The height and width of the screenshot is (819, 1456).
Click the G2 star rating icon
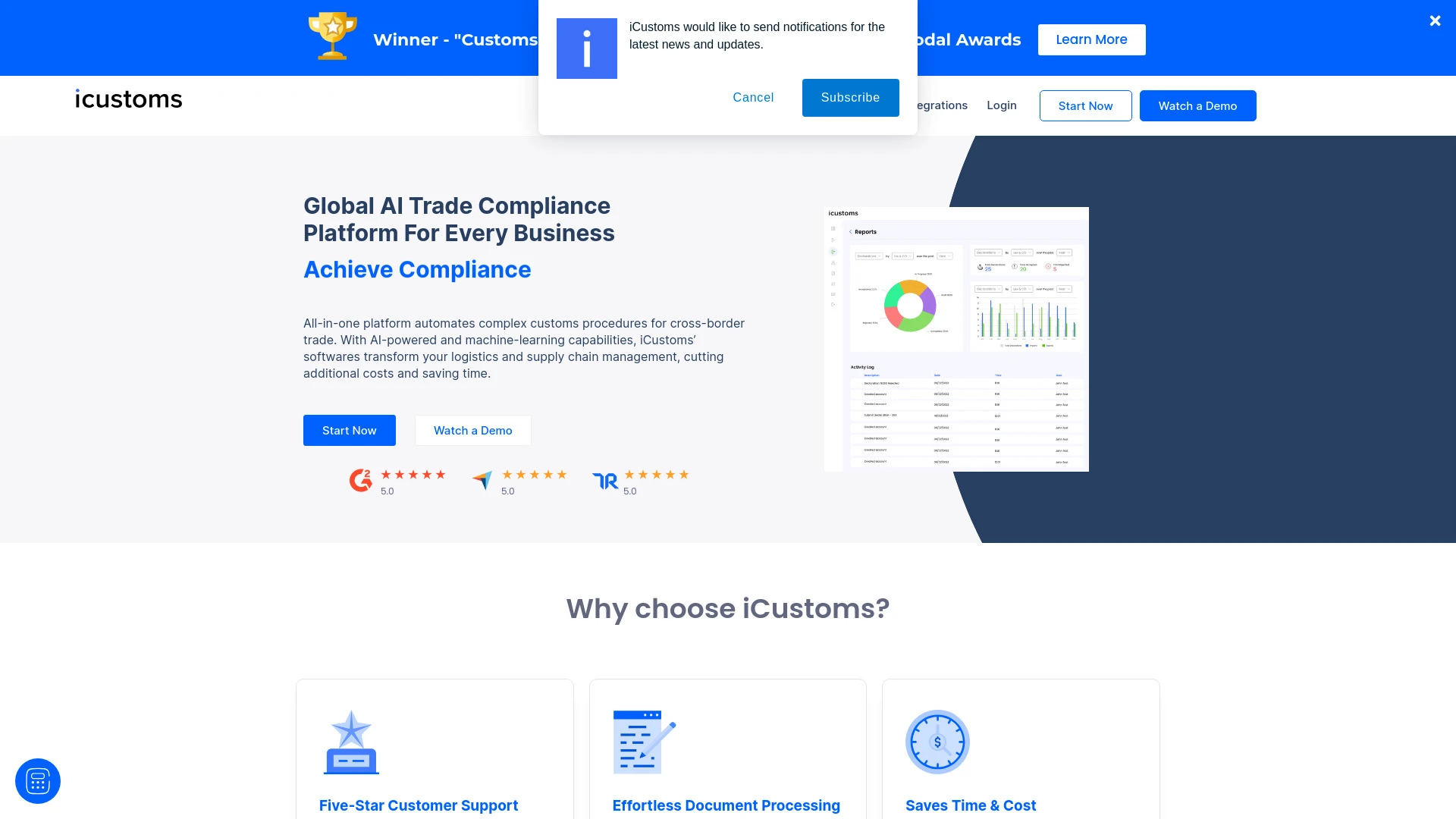click(x=359, y=480)
